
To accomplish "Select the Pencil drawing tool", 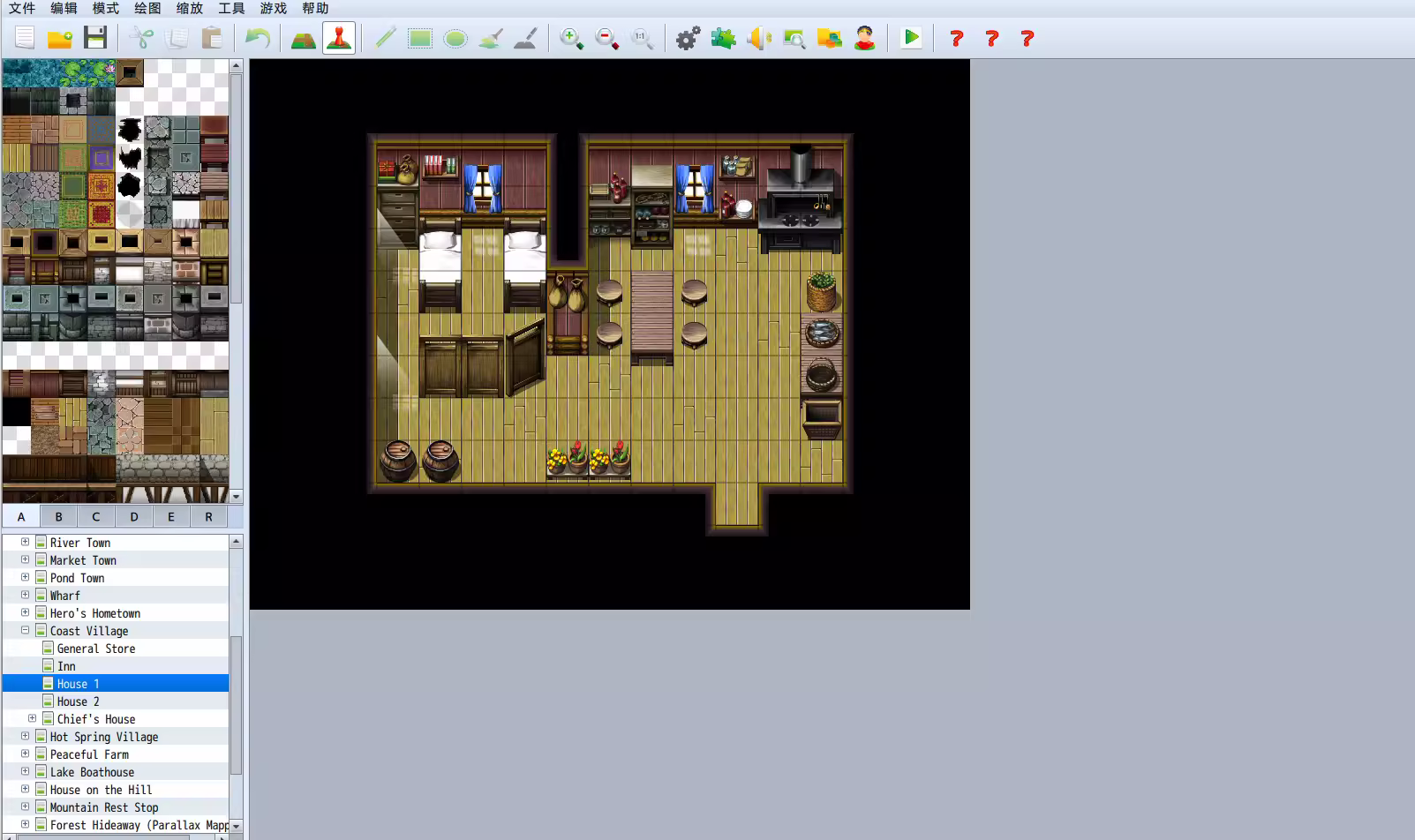I will tap(384, 38).
